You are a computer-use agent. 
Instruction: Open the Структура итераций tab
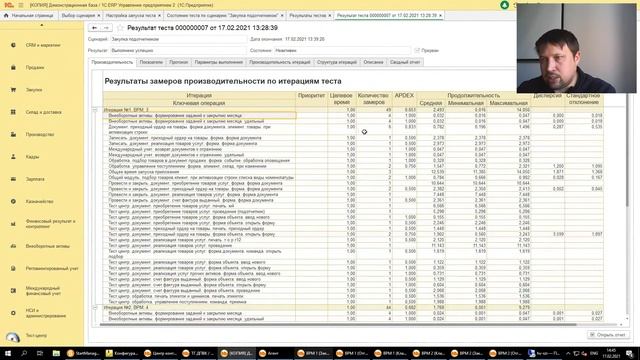337,62
